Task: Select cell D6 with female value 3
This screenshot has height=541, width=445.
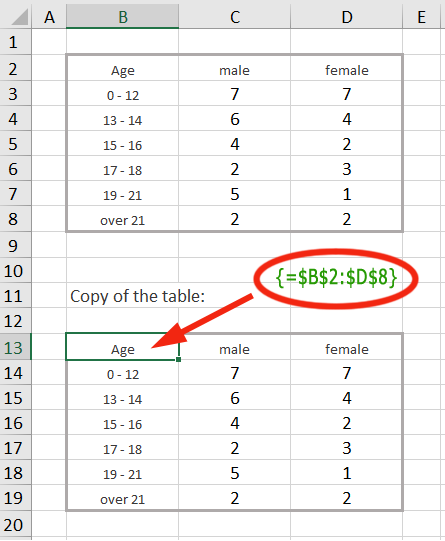Action: 347,168
